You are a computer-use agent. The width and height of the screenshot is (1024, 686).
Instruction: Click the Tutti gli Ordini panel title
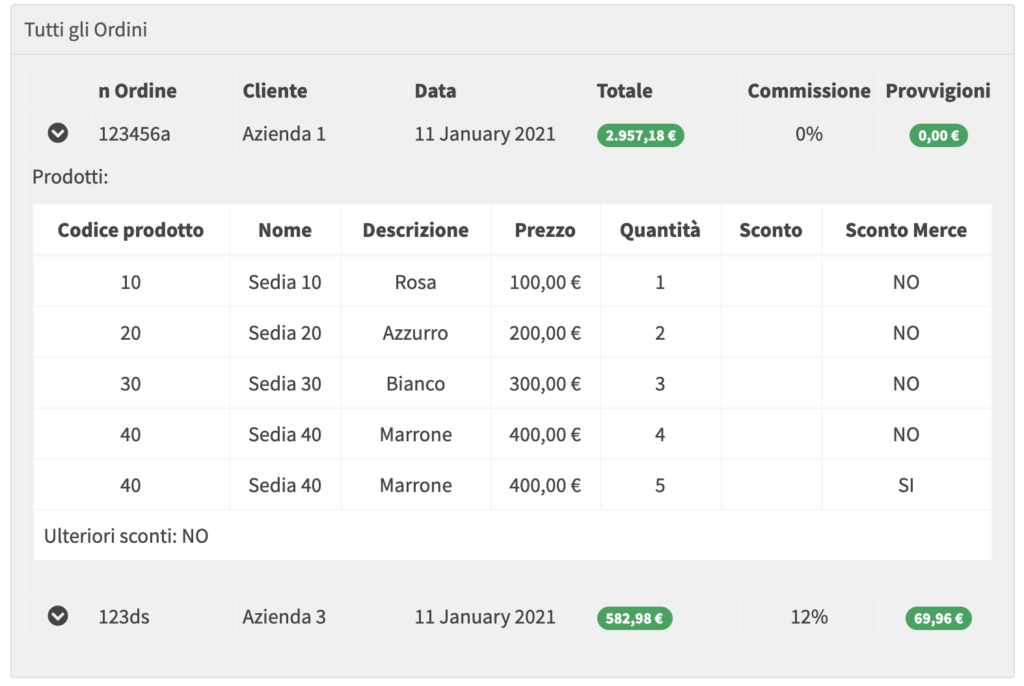coord(86,30)
